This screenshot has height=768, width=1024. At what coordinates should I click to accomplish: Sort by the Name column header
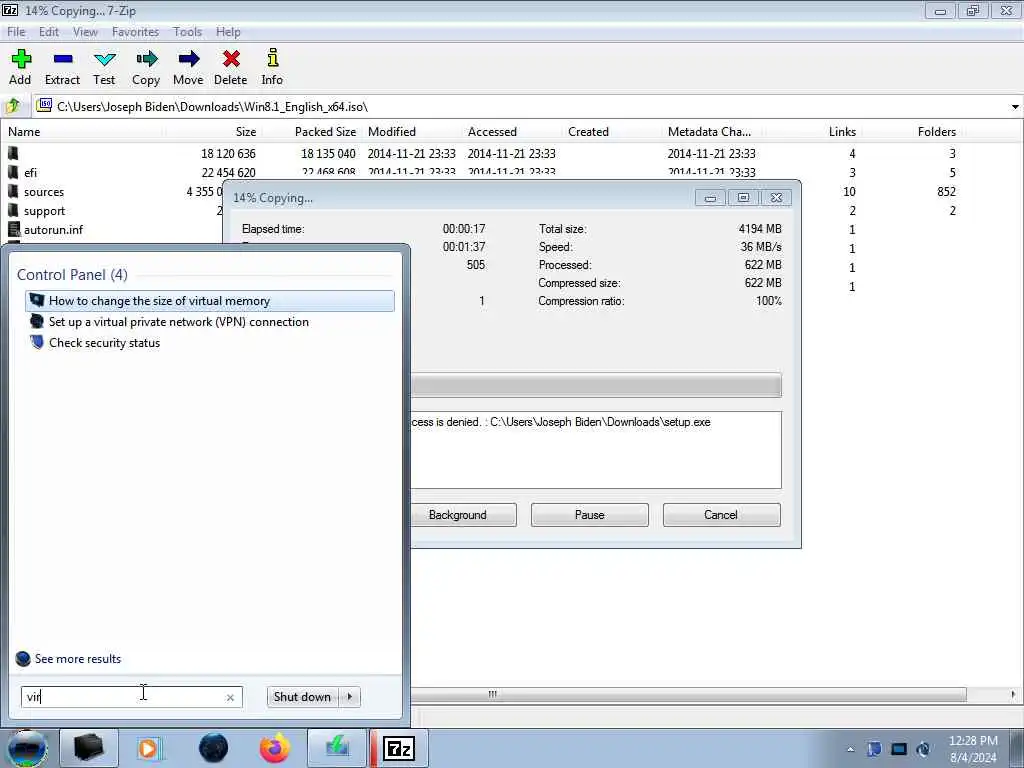coord(24,131)
